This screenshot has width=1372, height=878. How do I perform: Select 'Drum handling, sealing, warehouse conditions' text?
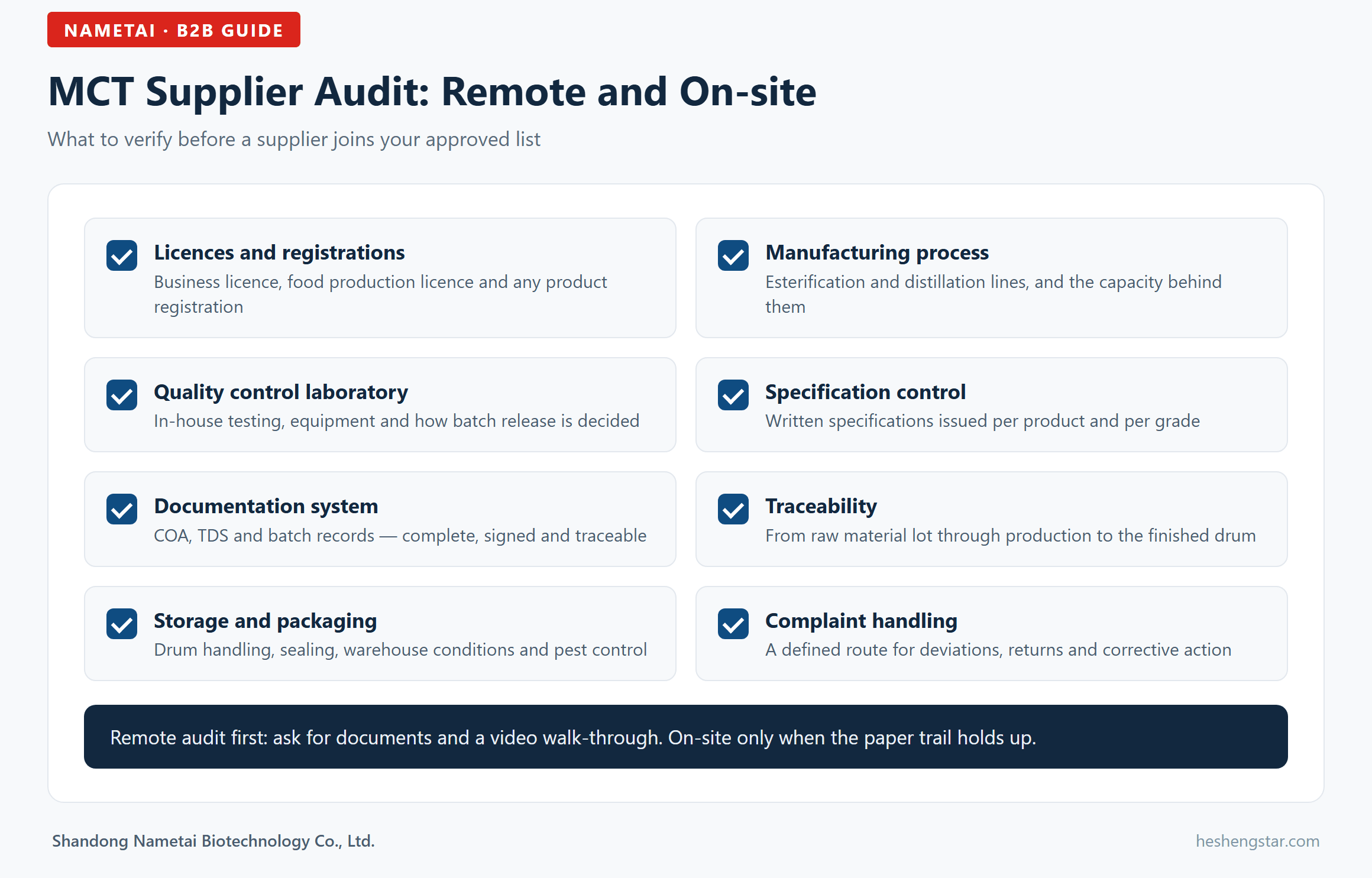pyautogui.click(x=400, y=650)
